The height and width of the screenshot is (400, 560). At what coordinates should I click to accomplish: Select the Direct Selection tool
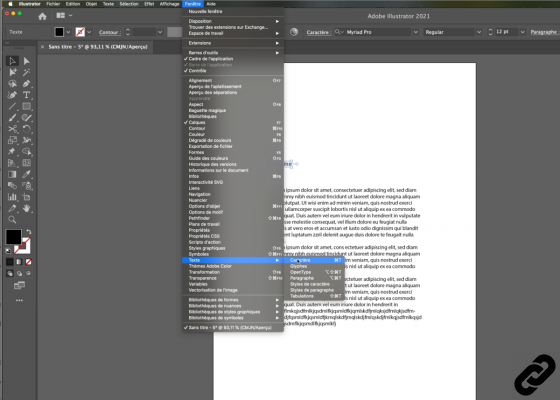[x=26, y=61]
